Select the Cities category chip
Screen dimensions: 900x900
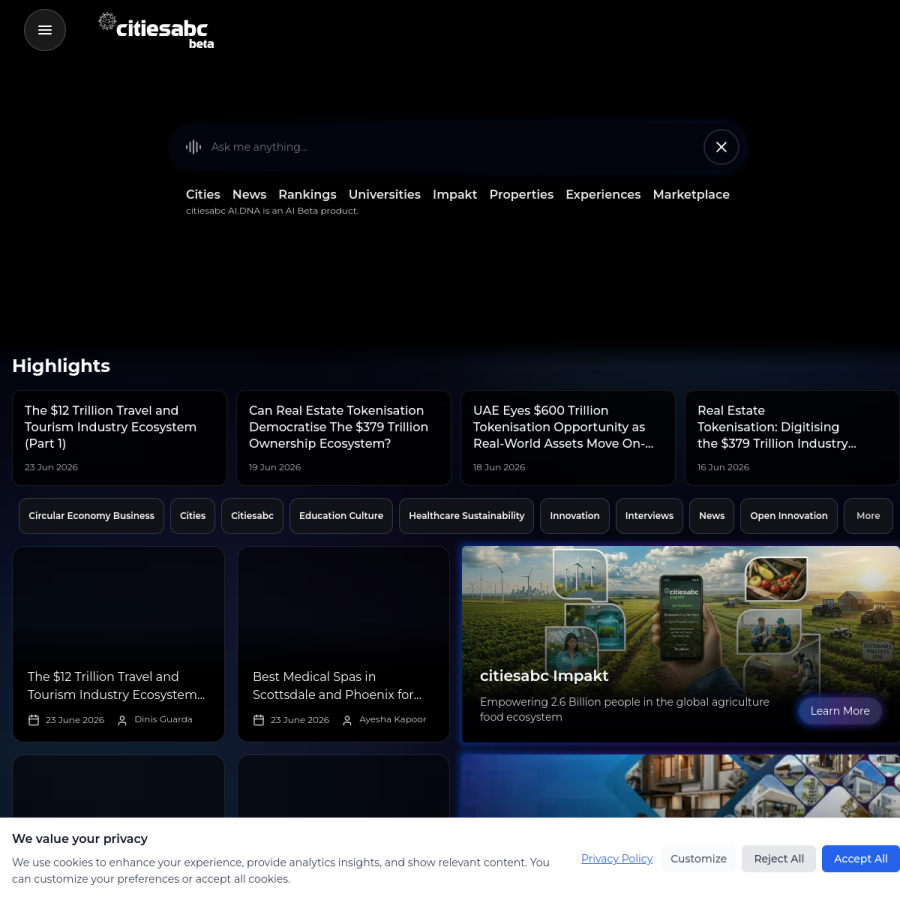coord(192,516)
